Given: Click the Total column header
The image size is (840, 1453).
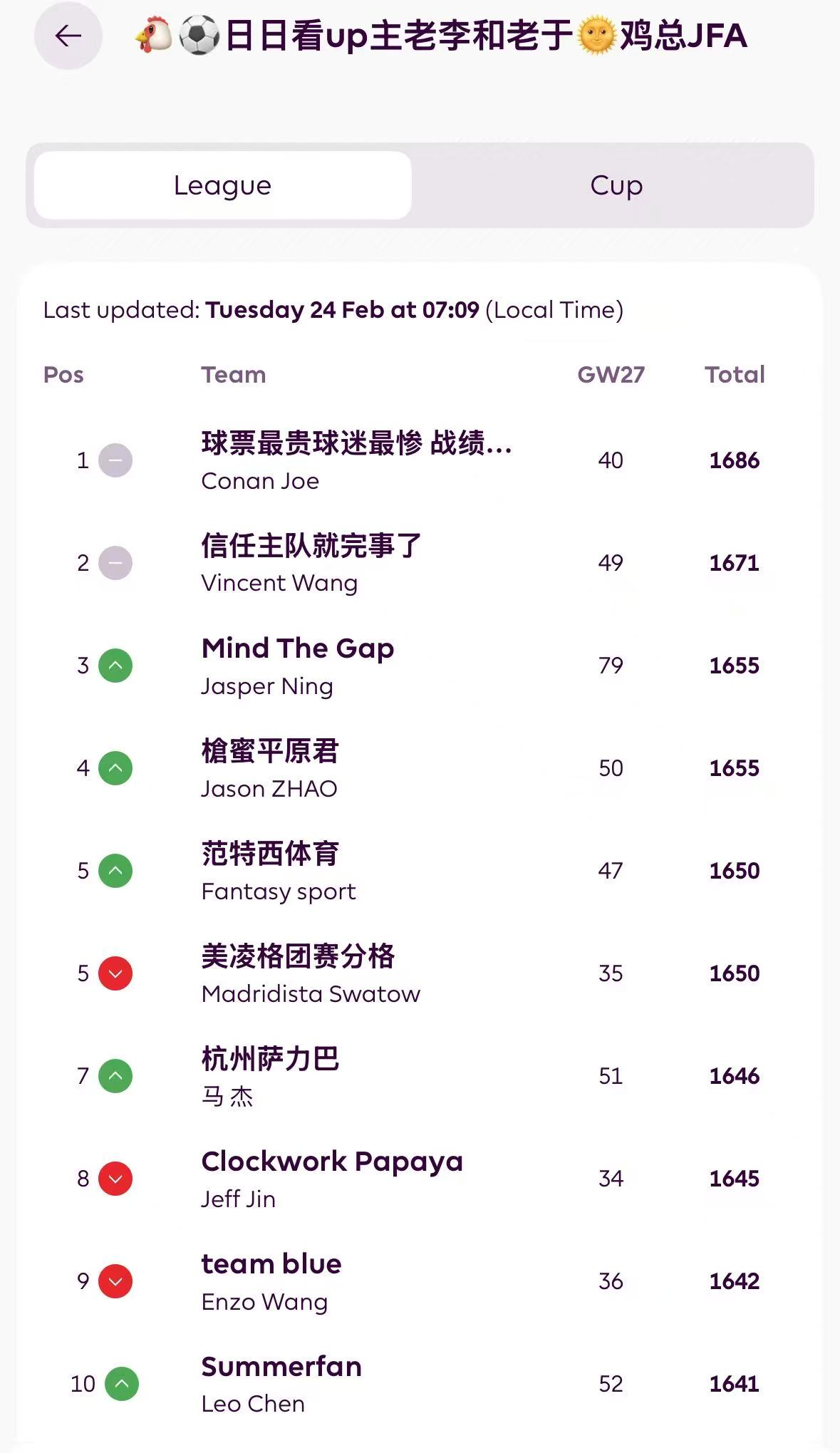Looking at the screenshot, I should click(735, 375).
